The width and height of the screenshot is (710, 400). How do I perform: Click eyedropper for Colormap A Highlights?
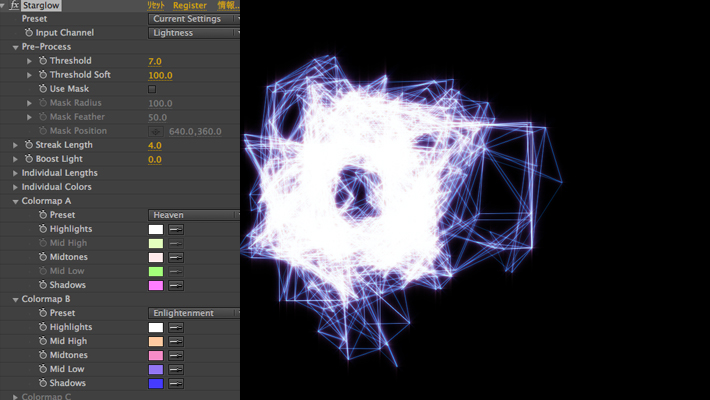click(176, 229)
